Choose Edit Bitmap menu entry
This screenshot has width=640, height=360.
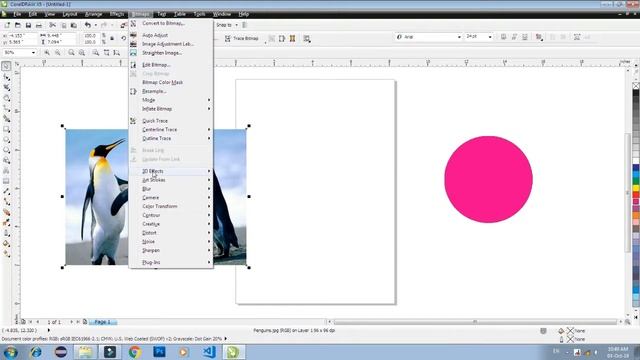coord(171,65)
